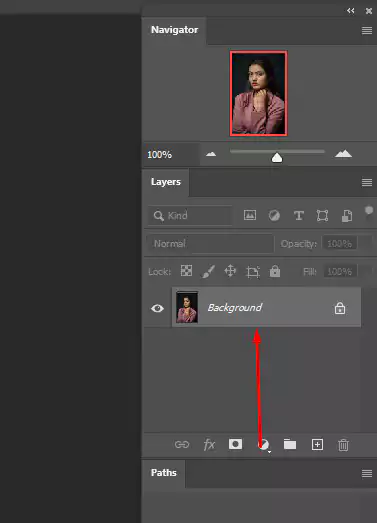Select the Layers tab
Screen dimensions: 377x523
click(166, 182)
